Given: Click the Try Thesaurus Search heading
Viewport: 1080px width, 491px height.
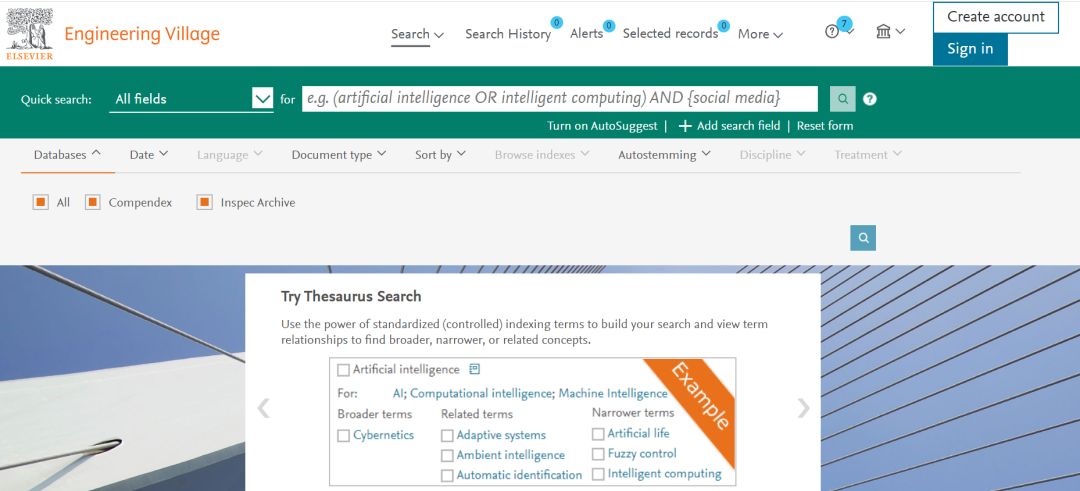Looking at the screenshot, I should pos(351,297).
